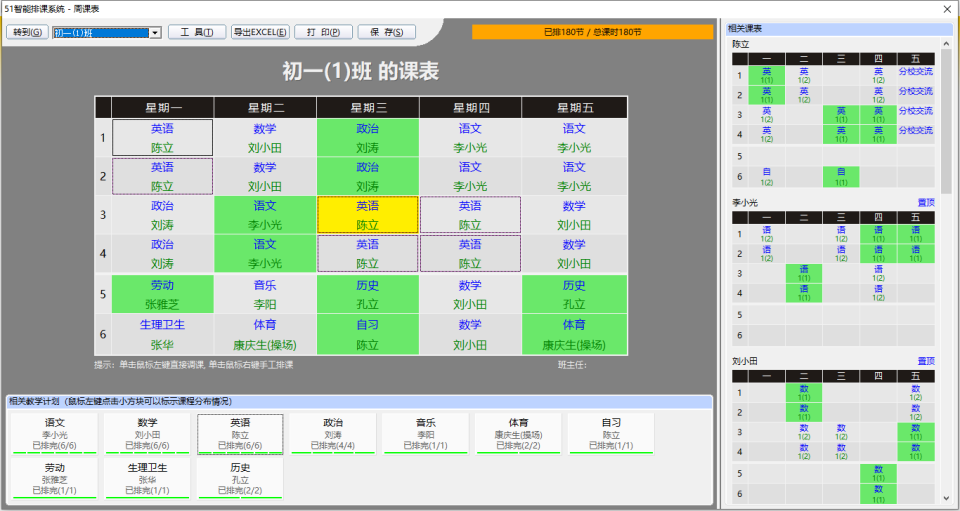This screenshot has width=960, height=511.
Task: Select Tuesday period 1 数学 刘小田 cell
Action: point(264,138)
